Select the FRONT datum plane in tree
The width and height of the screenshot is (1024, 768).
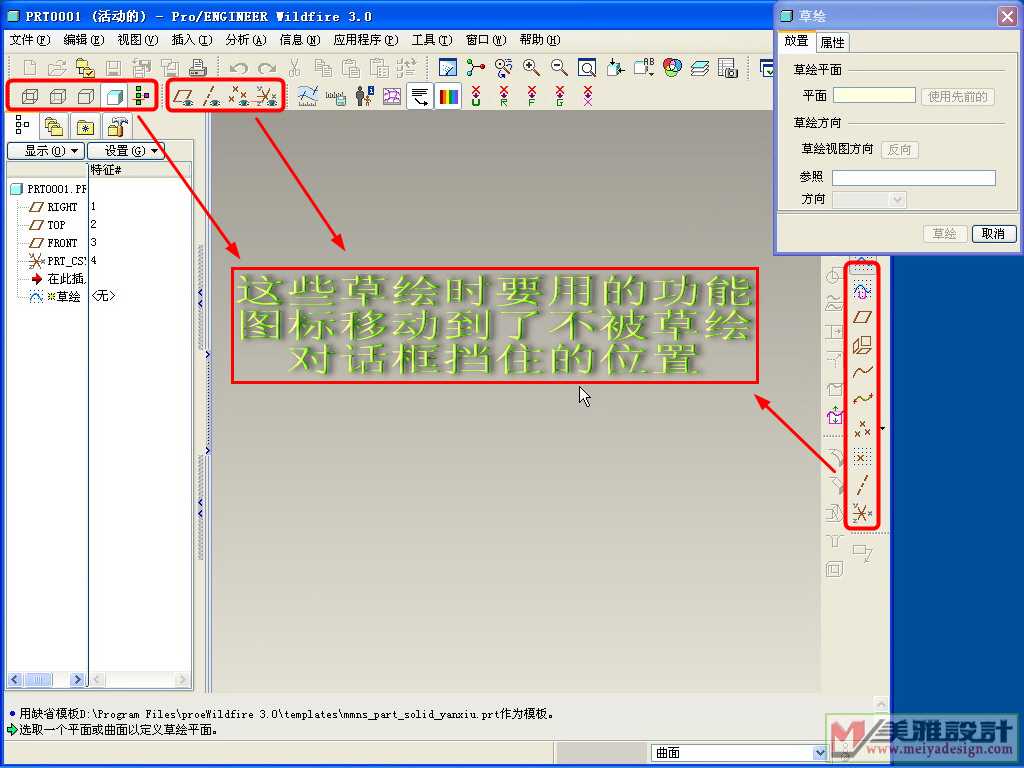point(54,243)
